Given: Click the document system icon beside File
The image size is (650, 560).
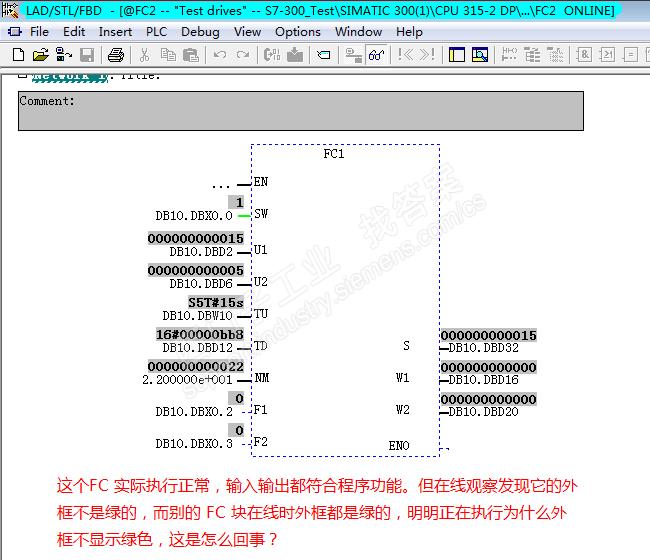Looking at the screenshot, I should (x=15, y=32).
